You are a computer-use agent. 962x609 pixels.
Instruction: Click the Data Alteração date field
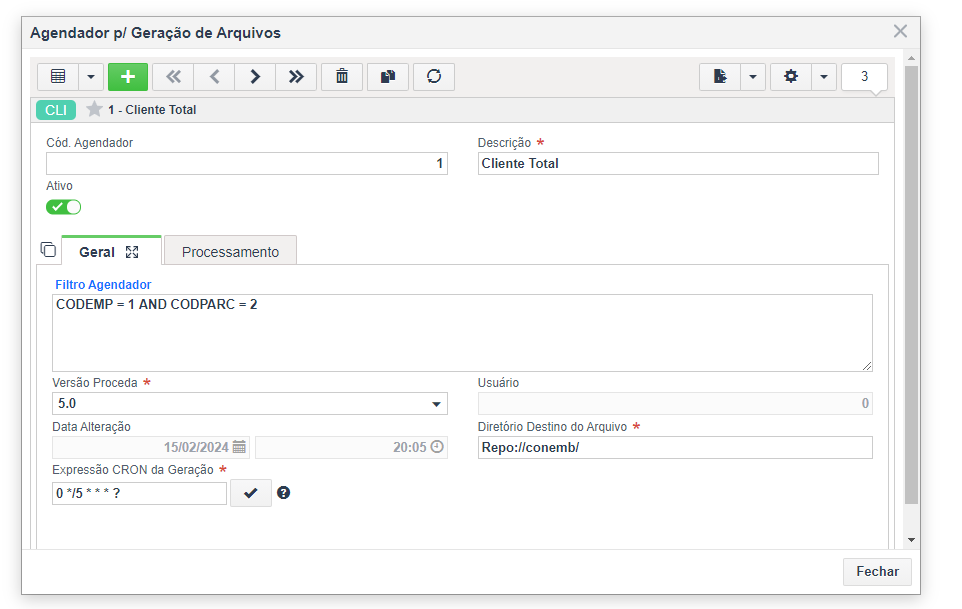tap(151, 448)
